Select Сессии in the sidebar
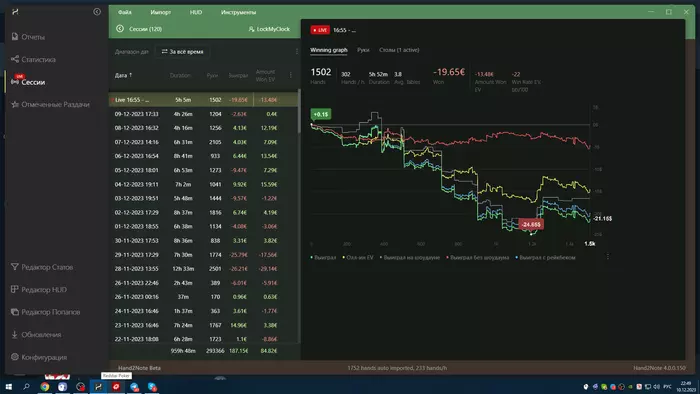 [x=28, y=82]
